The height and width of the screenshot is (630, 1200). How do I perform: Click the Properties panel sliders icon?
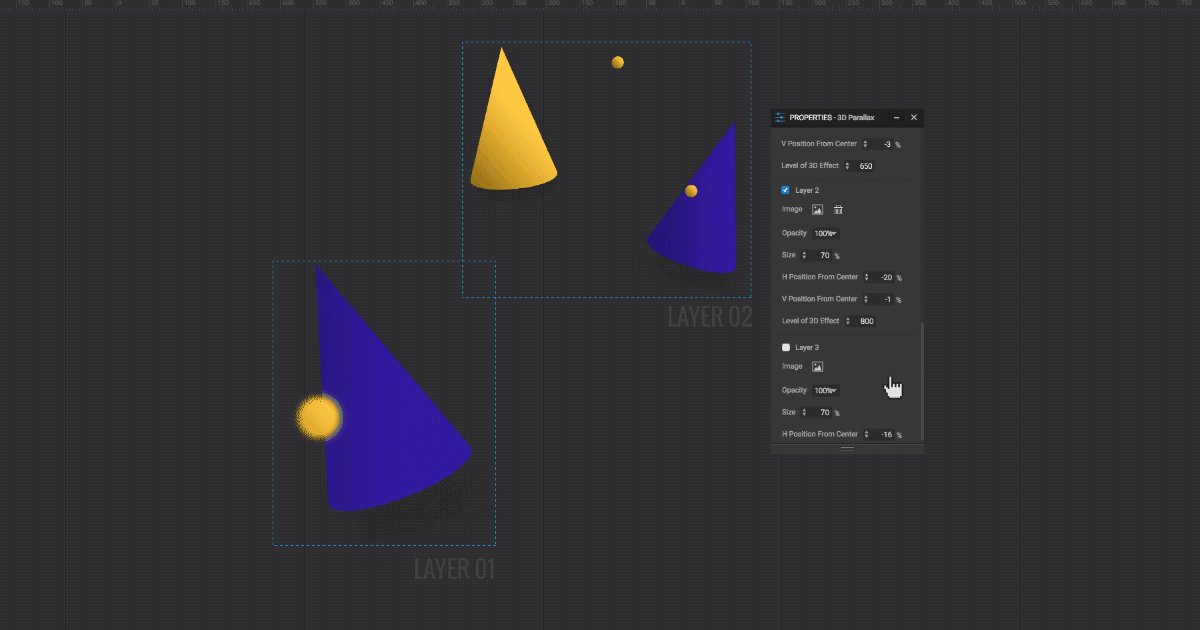pos(780,118)
